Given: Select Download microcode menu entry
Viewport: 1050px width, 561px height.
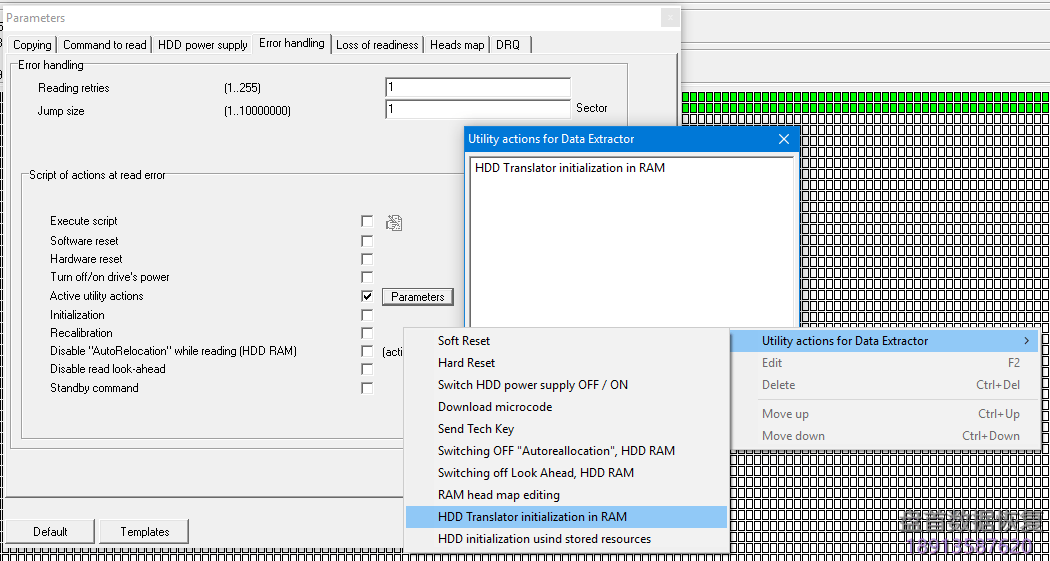Looking at the screenshot, I should (x=495, y=407).
